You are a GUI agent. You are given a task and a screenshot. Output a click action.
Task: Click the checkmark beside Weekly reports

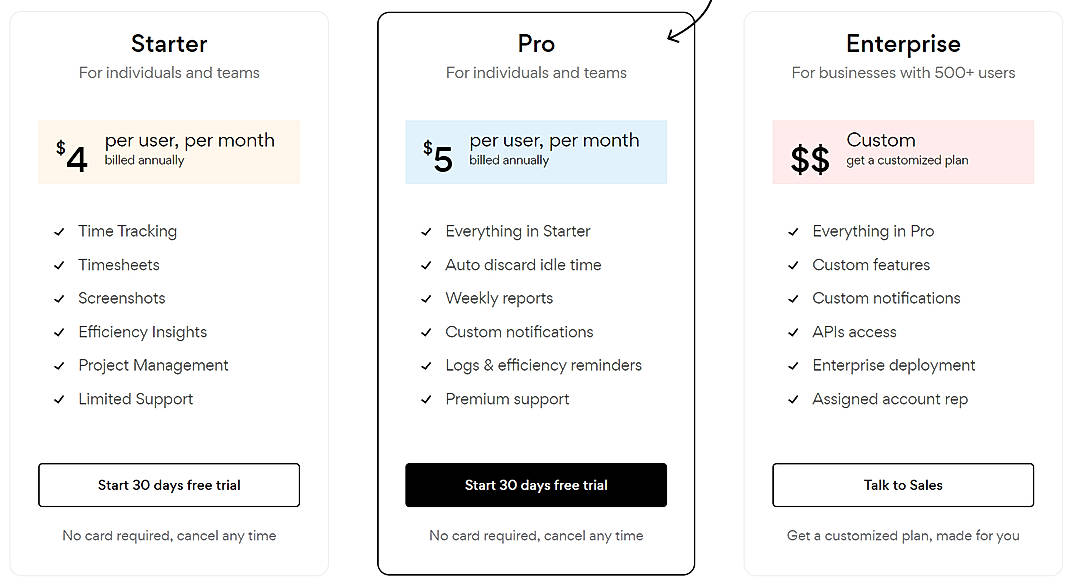426,298
